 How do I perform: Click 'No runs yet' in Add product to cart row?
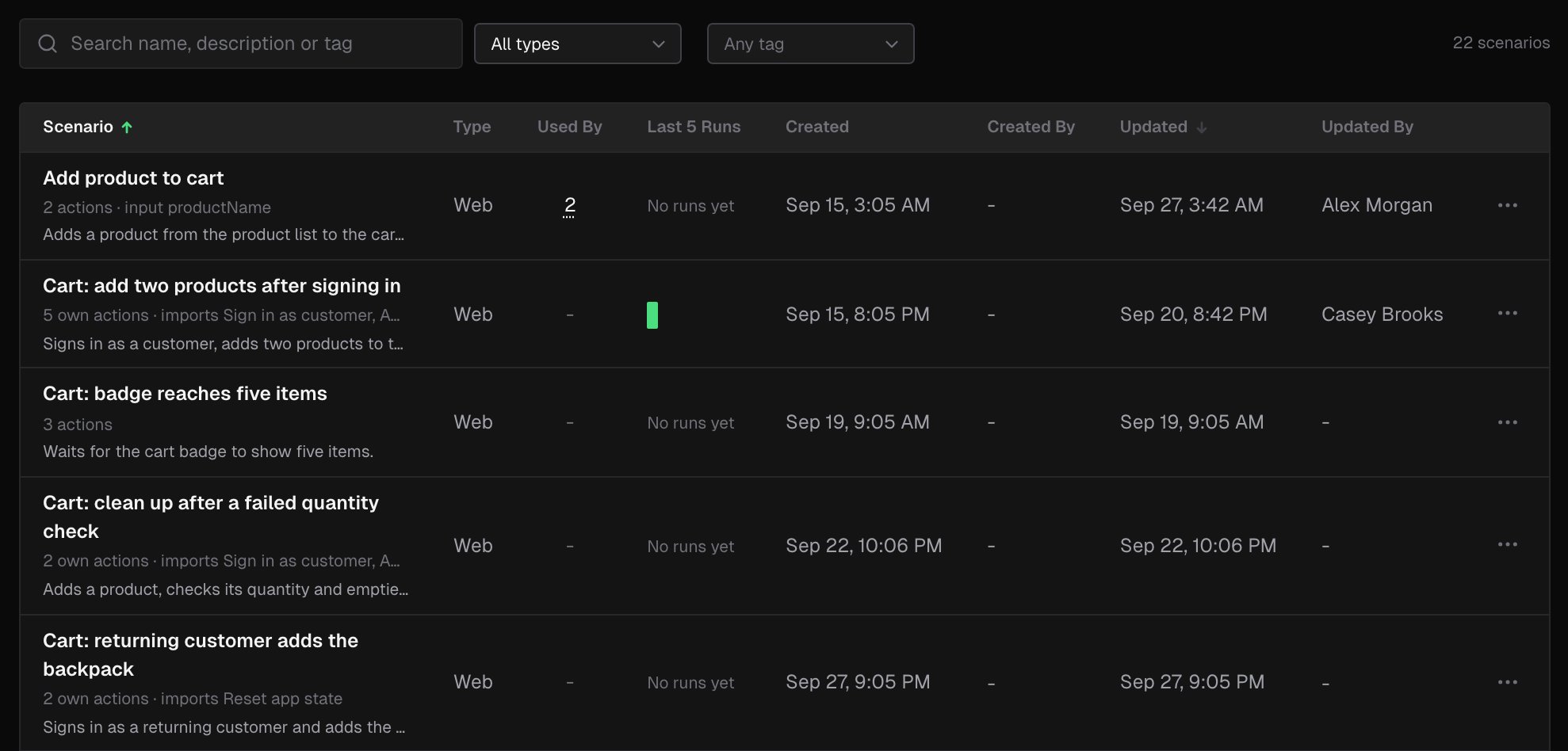(x=690, y=206)
